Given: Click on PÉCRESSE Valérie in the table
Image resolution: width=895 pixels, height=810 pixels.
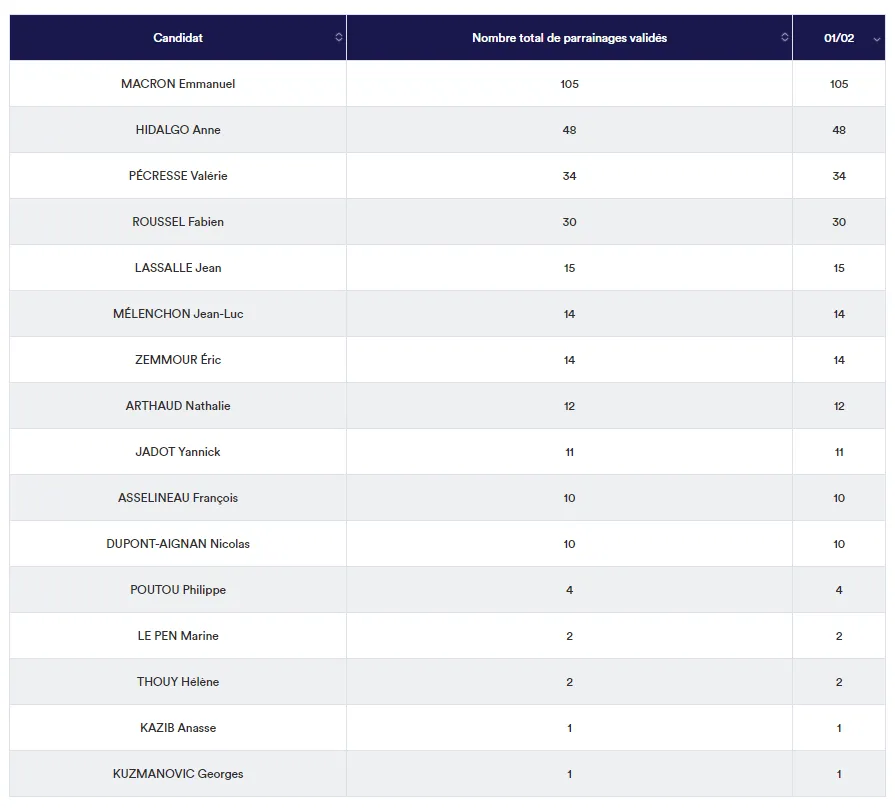Looking at the screenshot, I should (178, 176).
